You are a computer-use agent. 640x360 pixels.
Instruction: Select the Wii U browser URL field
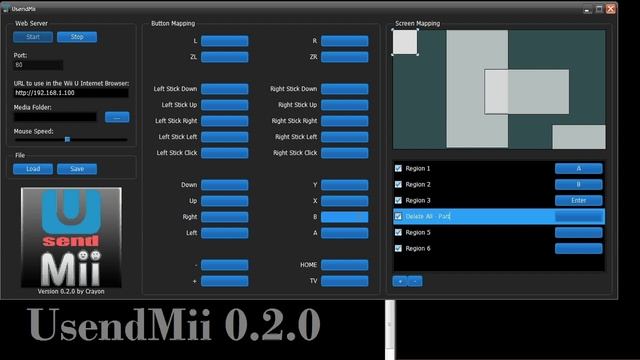[71, 93]
